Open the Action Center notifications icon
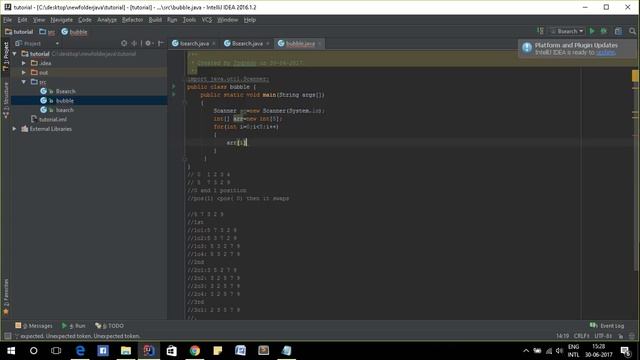This screenshot has width=640, height=360. tap(625, 351)
